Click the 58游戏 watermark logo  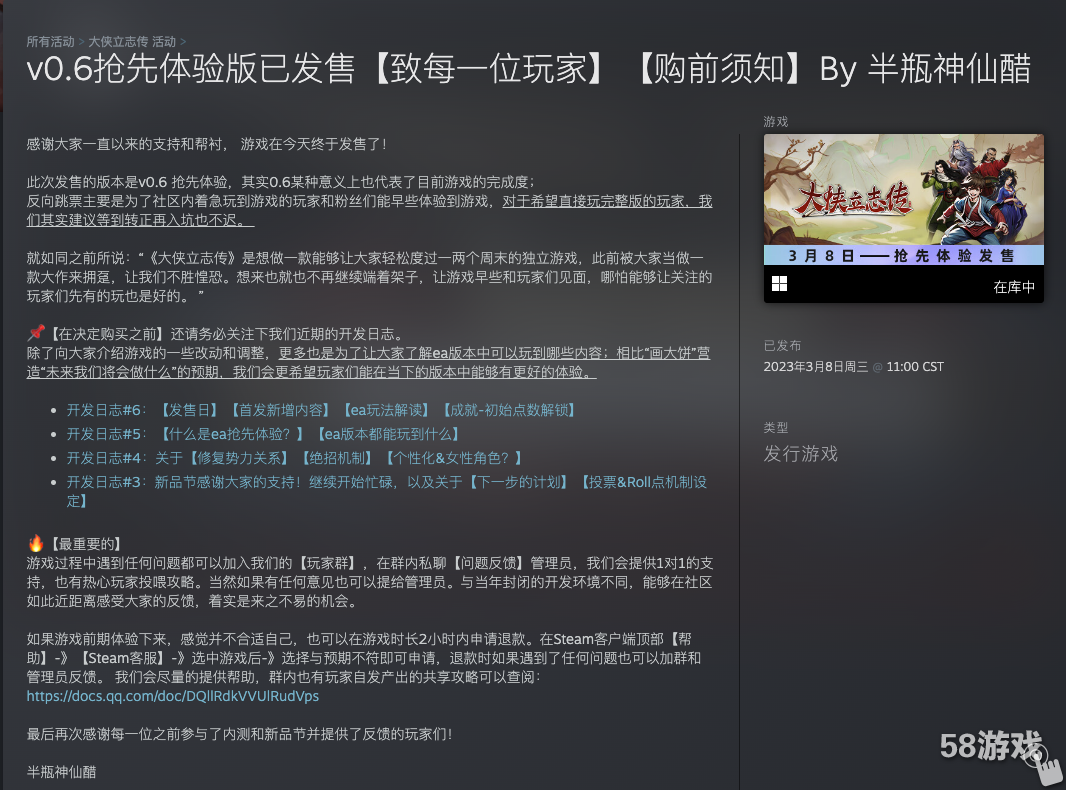pos(990,747)
